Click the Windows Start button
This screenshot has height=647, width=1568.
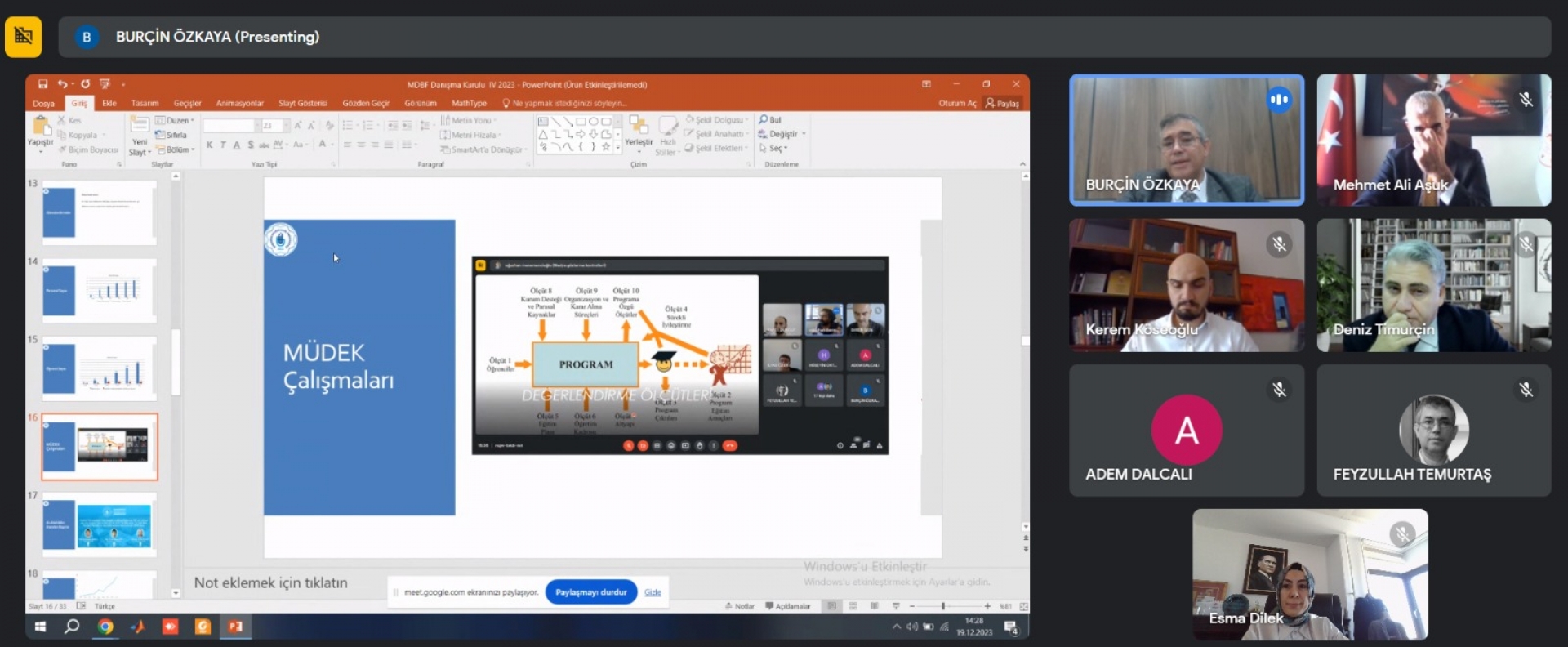(40, 627)
